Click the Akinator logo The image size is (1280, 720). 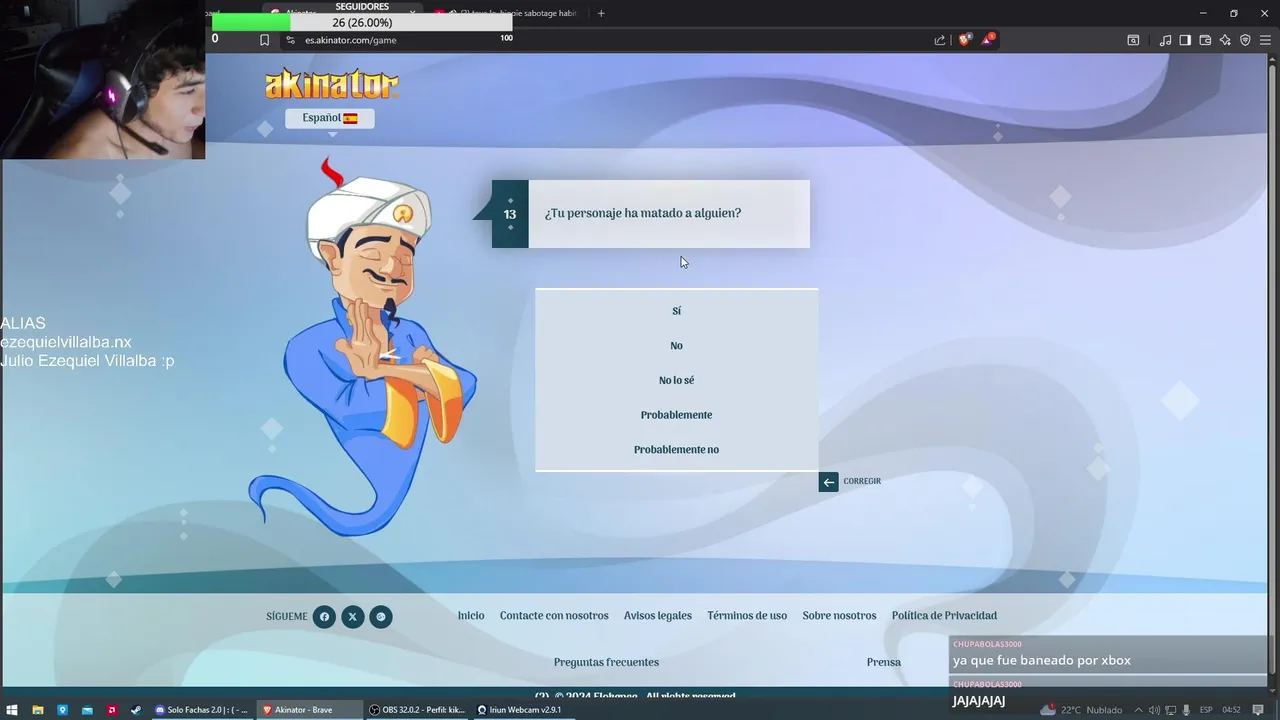click(332, 84)
